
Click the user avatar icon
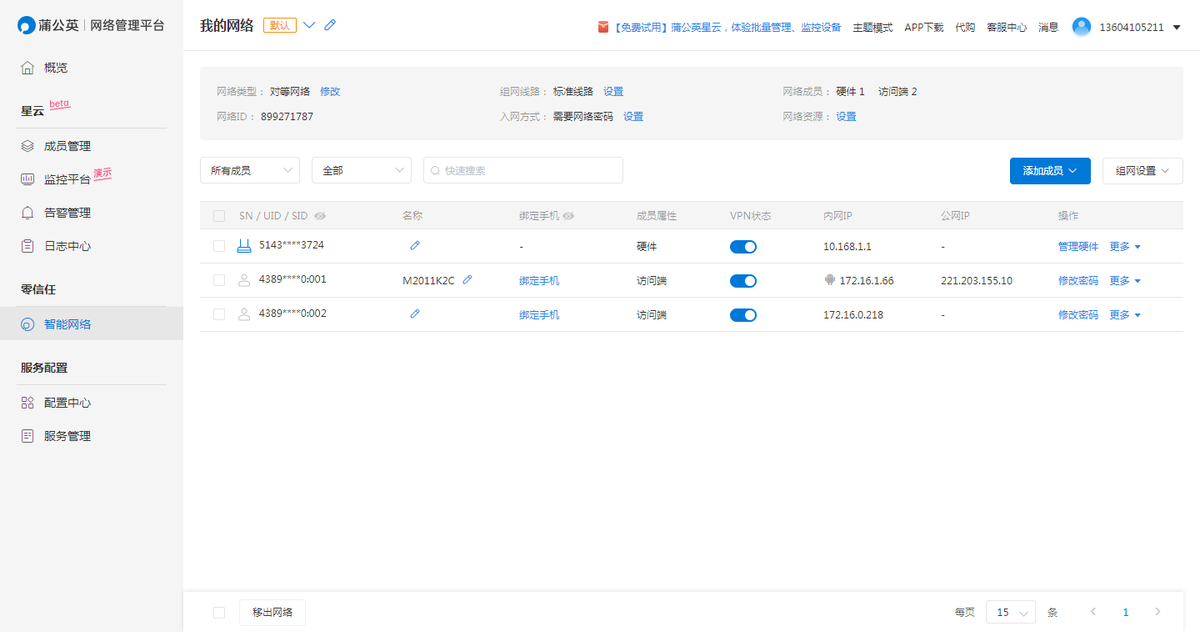click(1081, 27)
